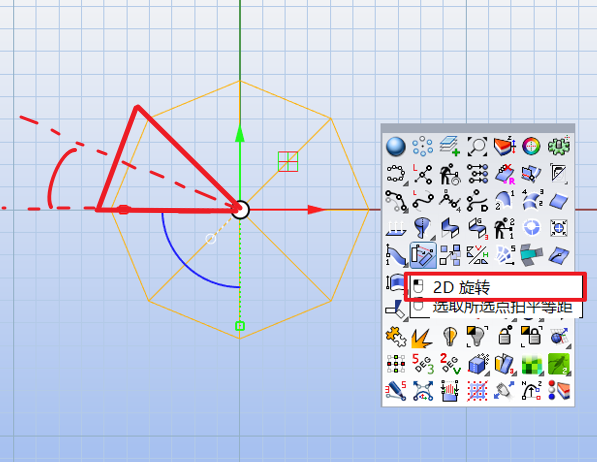
Task: Select the sweep rail icon marked 1
Action: click(x=396, y=255)
